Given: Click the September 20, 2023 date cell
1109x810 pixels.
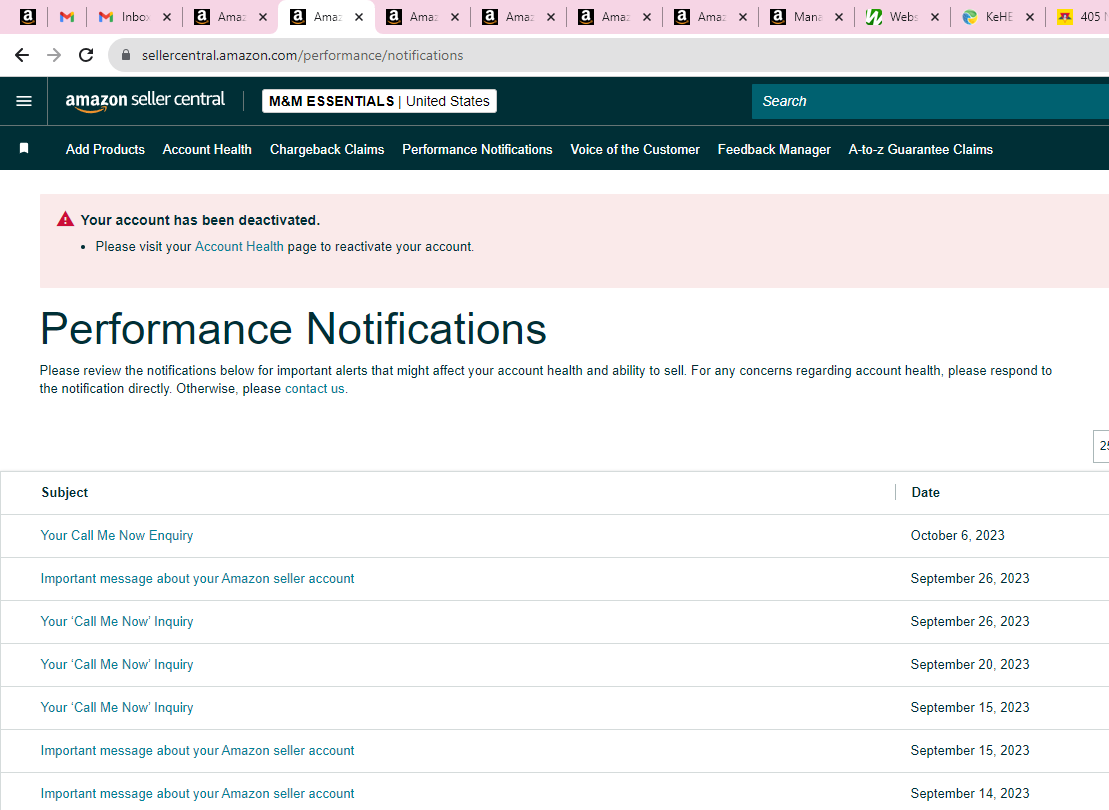Looking at the screenshot, I should (970, 664).
